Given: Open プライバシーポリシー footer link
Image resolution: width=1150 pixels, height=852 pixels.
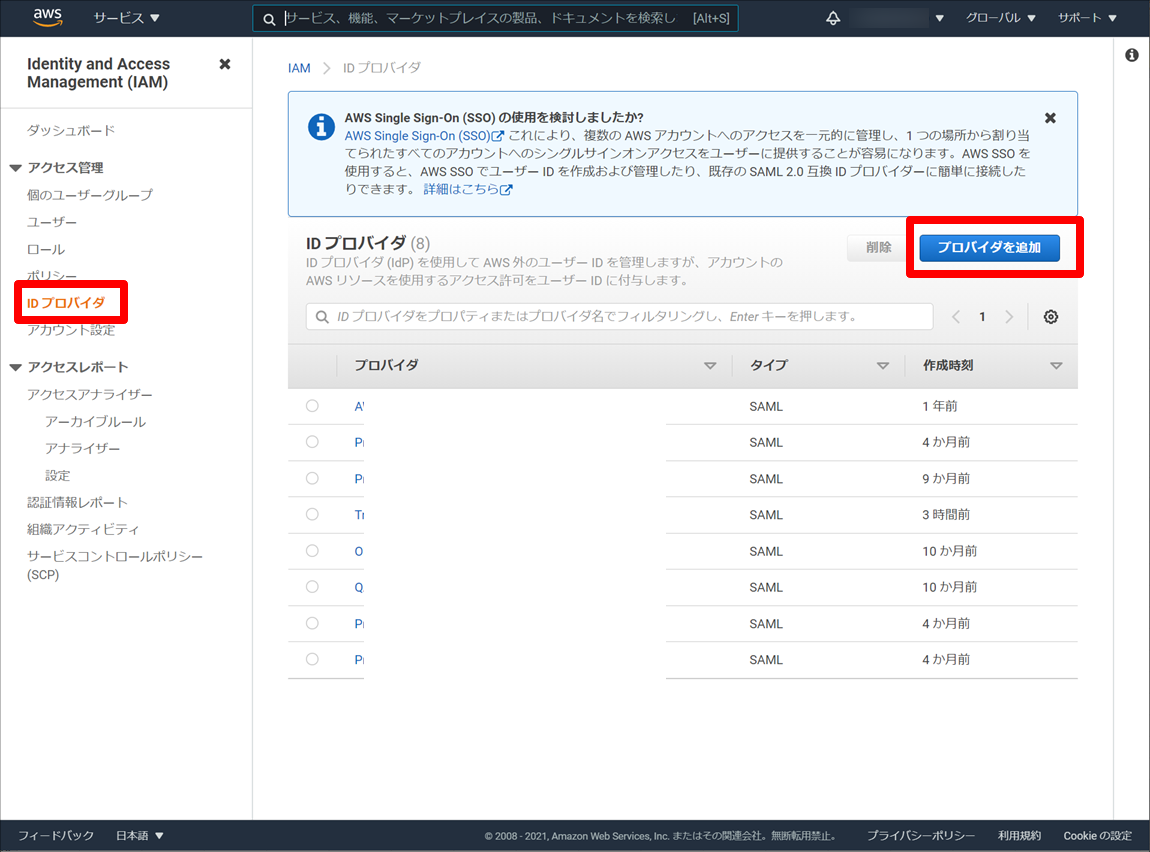Looking at the screenshot, I should 921,836.
